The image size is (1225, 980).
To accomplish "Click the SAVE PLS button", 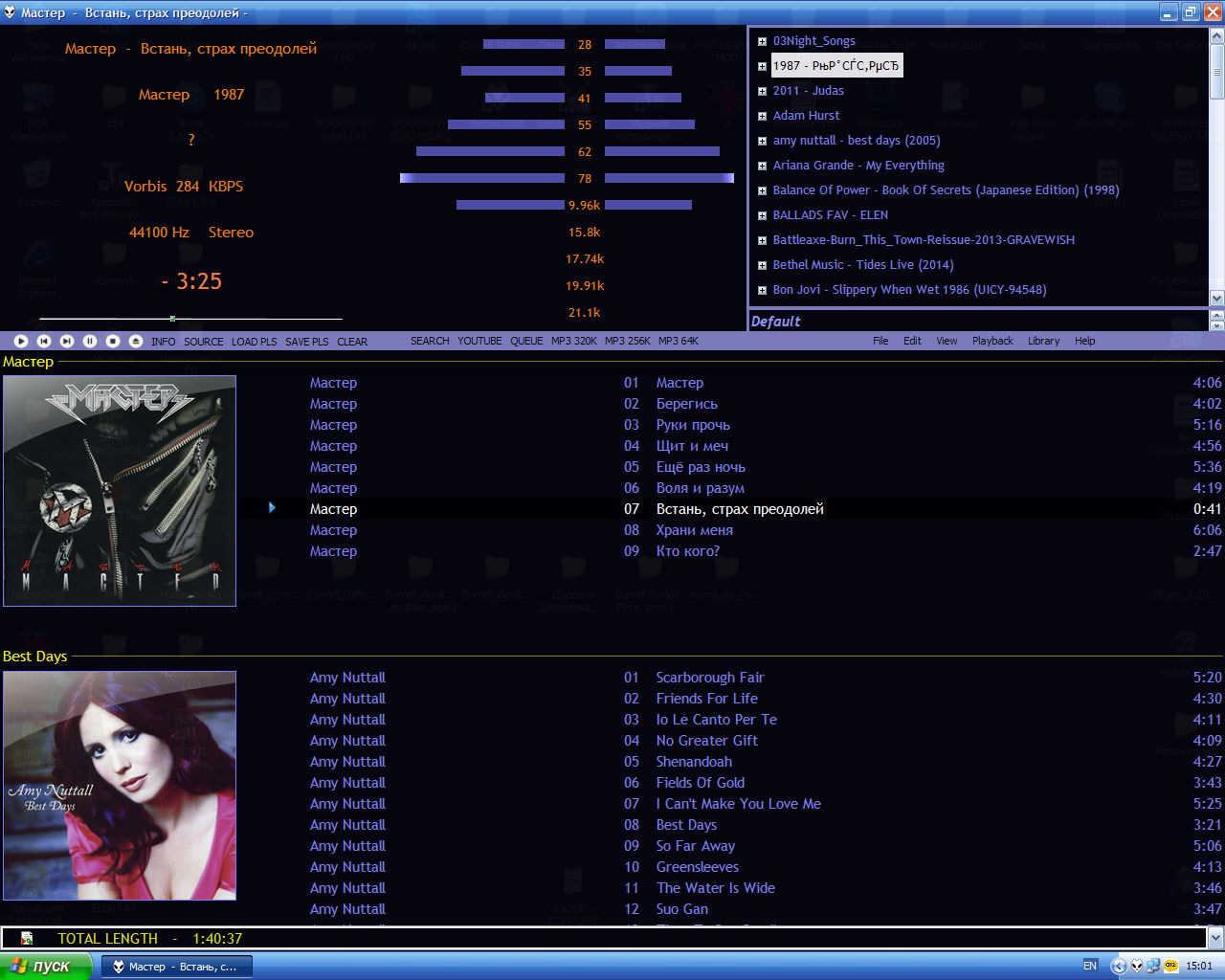I will [306, 342].
